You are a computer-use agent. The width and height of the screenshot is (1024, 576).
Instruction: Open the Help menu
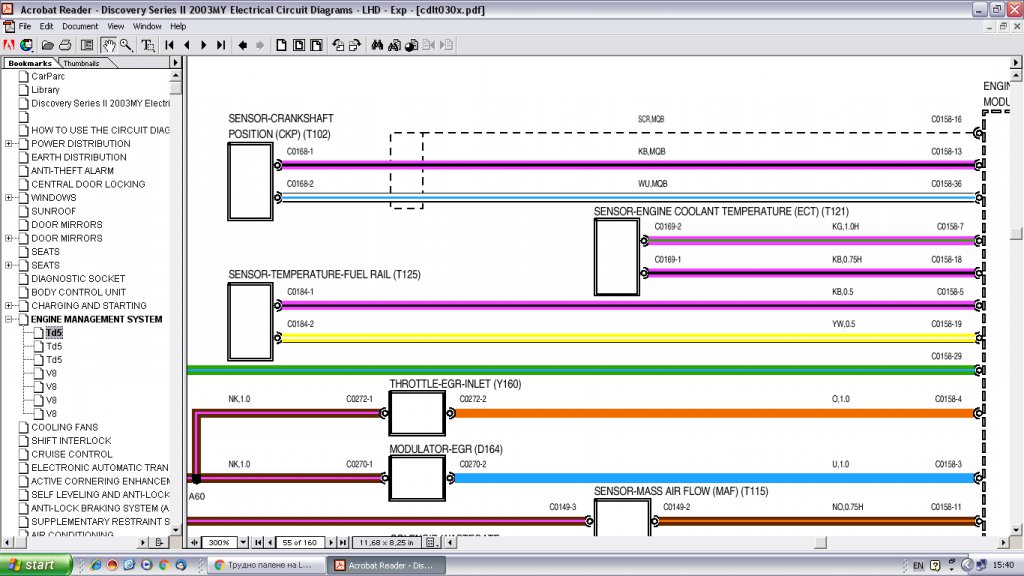[x=178, y=26]
